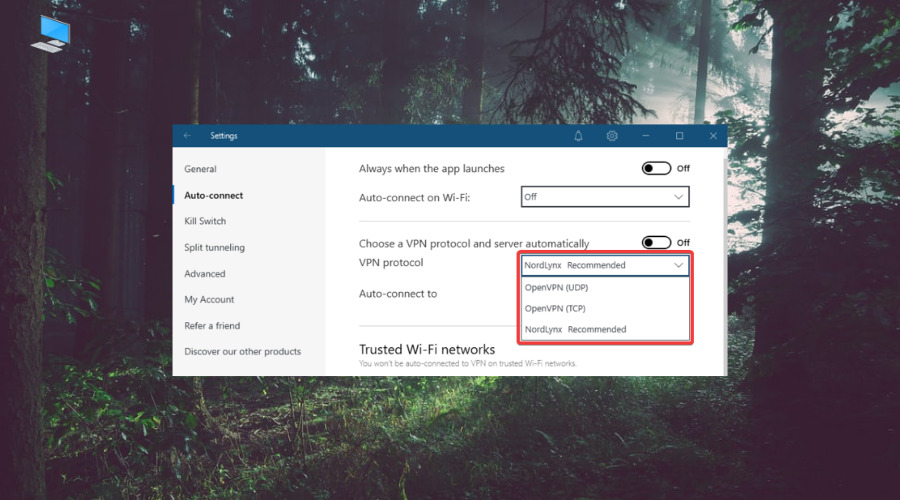Minimize the Settings window
The height and width of the screenshot is (500, 900).
pyautogui.click(x=646, y=136)
